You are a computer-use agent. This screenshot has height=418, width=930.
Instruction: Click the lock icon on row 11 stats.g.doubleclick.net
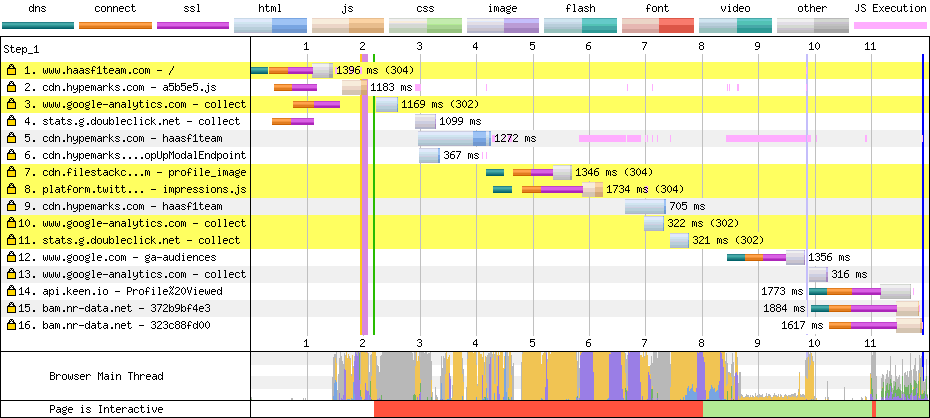(x=11, y=240)
